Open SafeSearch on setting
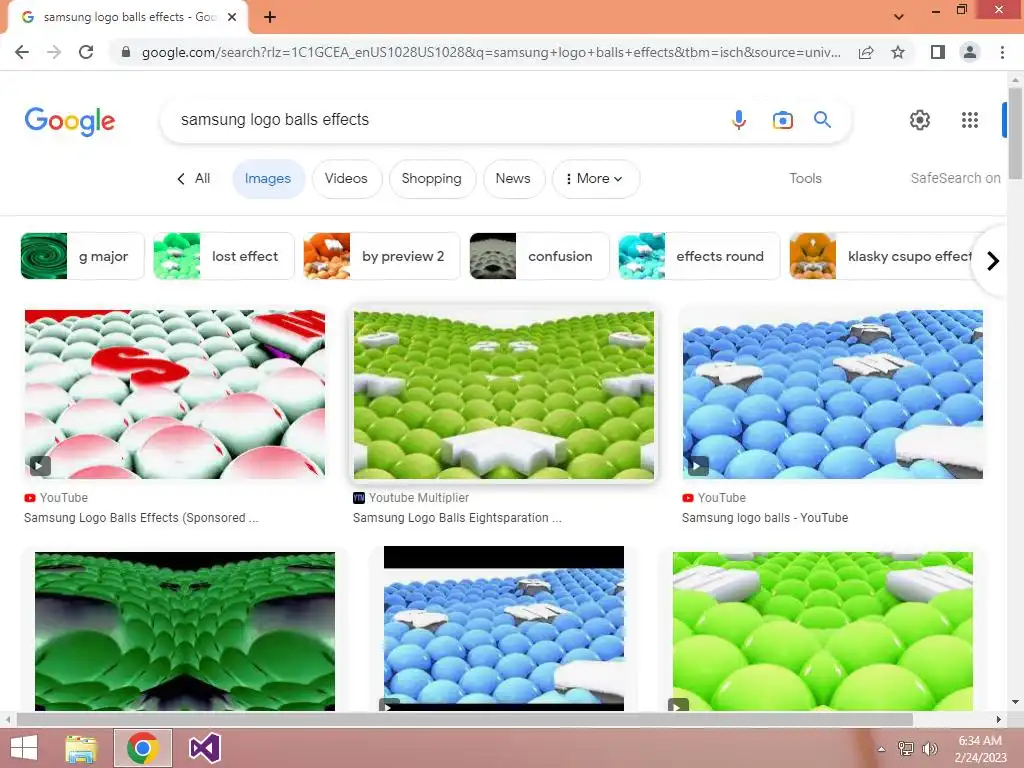 955,178
